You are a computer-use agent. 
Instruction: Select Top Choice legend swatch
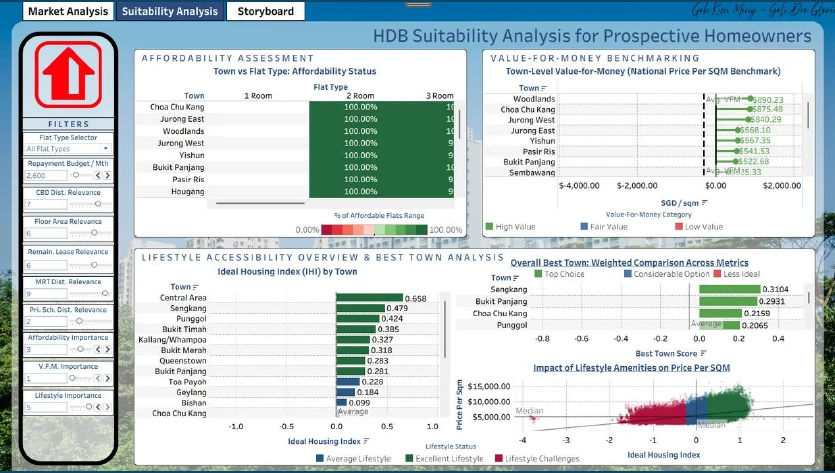point(538,274)
